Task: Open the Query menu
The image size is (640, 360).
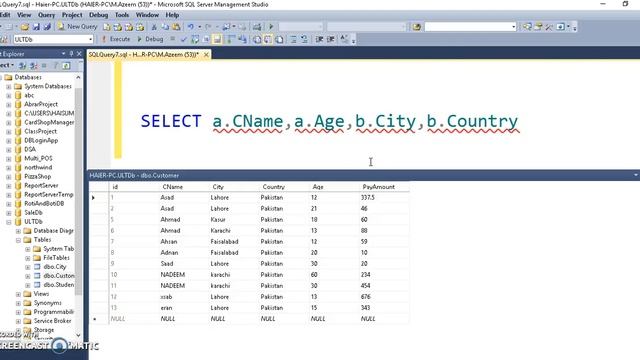Action: (46, 15)
